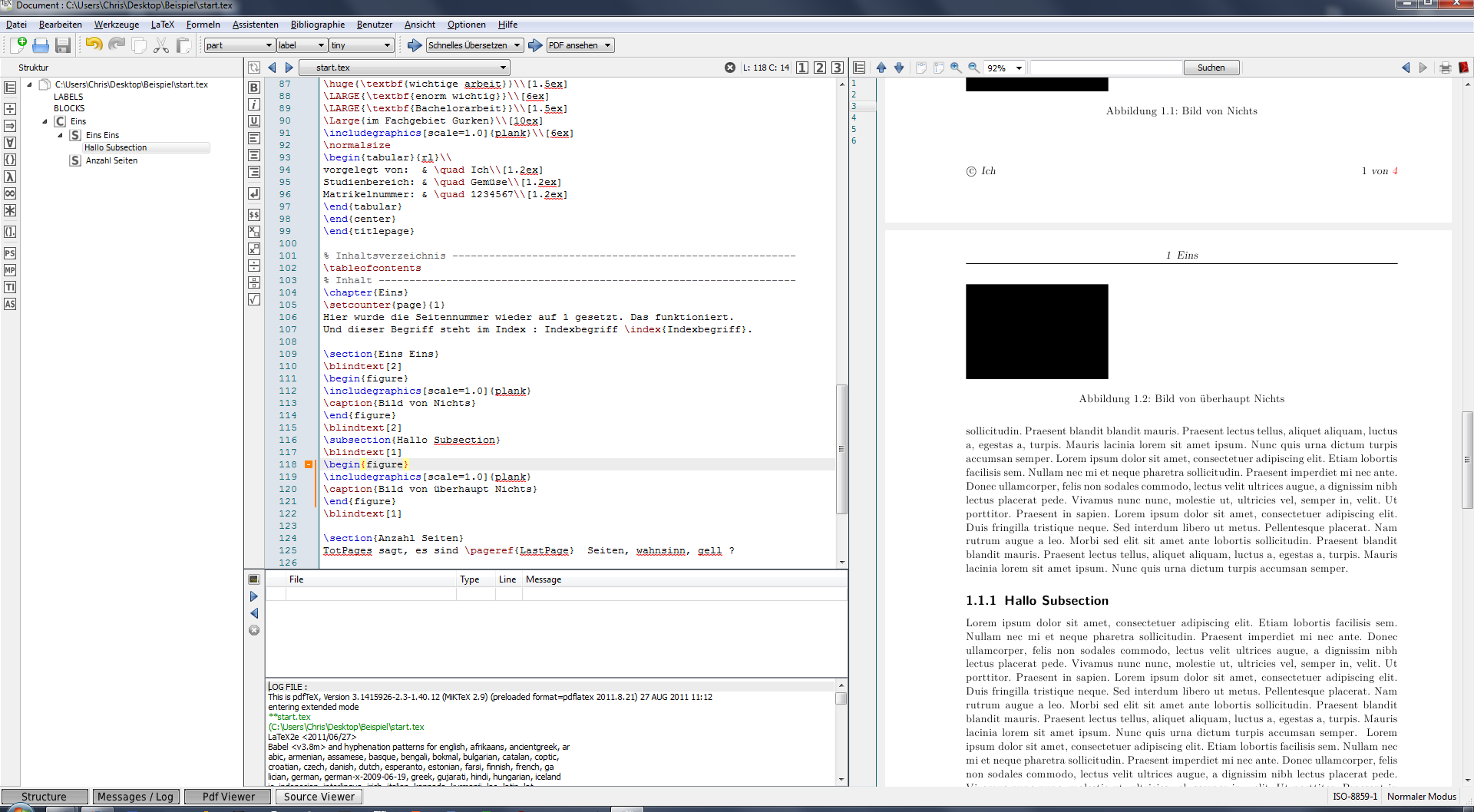Click the run arrow beside Schnelles Übersetzen
Screen dimensions: 1474x812
415,45
